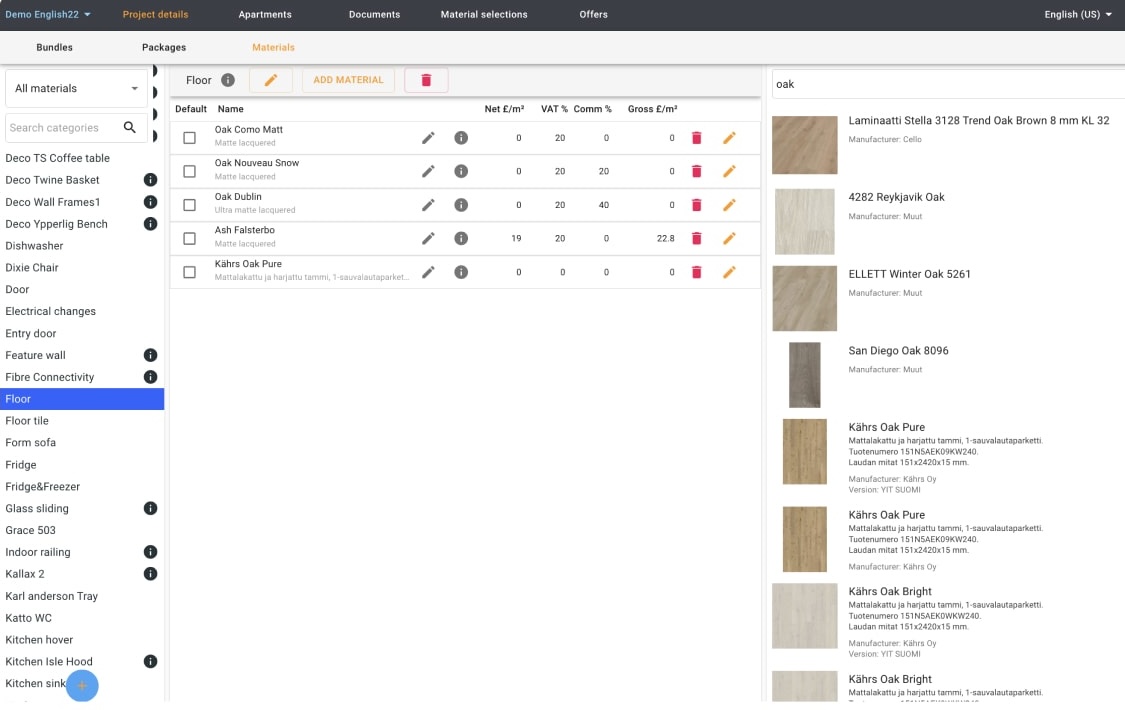Open the All materials filter dropdown
The height and width of the screenshot is (710, 1125).
pos(76,88)
